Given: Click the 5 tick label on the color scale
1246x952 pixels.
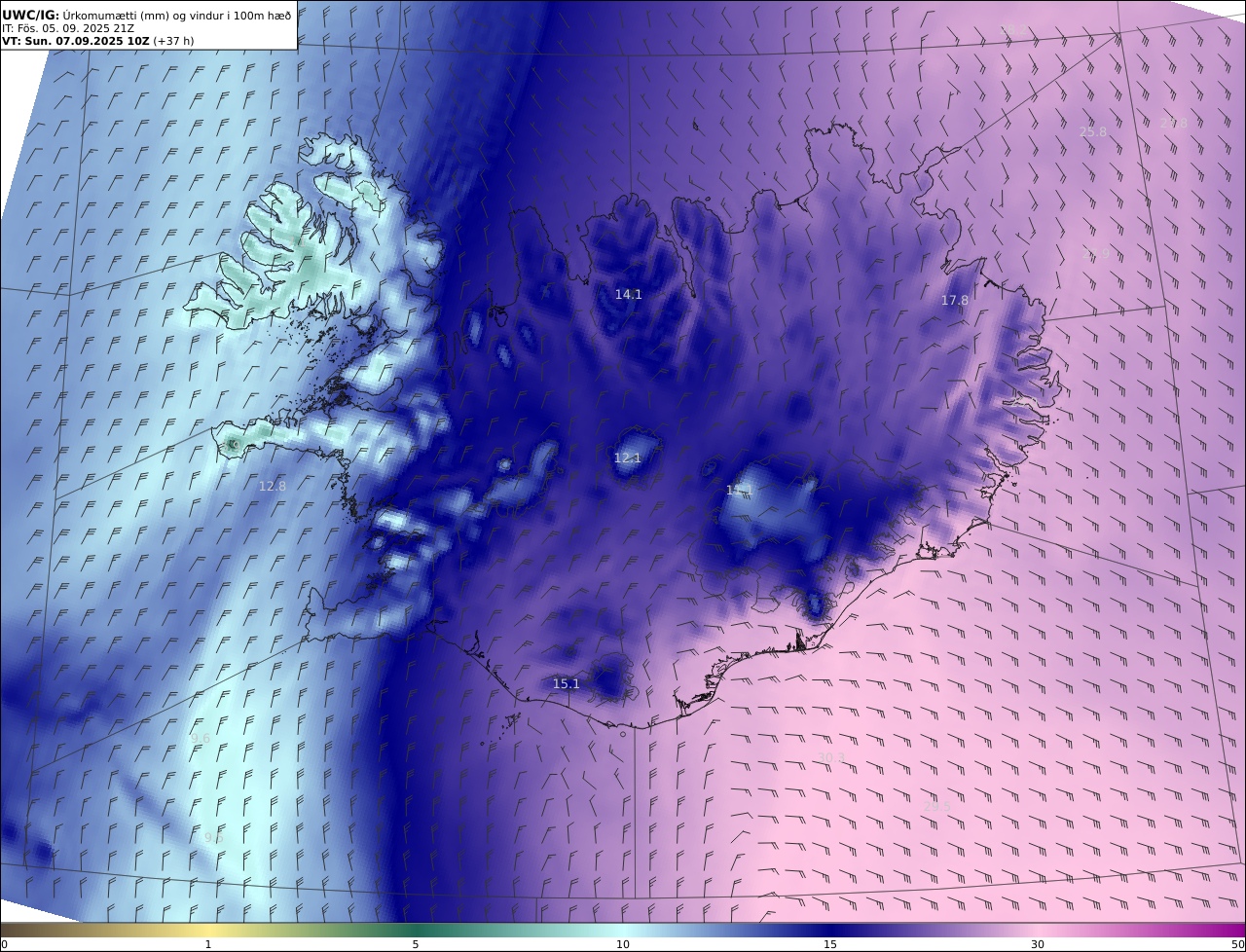Looking at the screenshot, I should pyautogui.click(x=416, y=944).
